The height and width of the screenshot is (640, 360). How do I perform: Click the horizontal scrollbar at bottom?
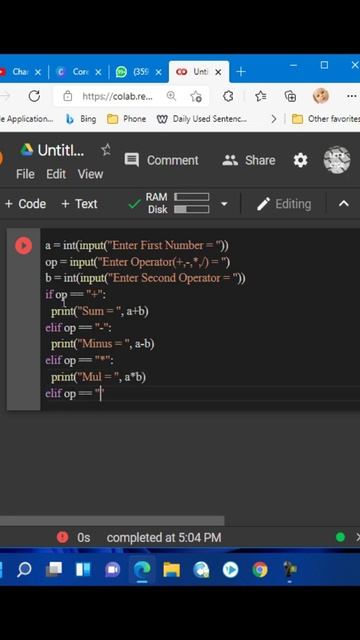tap(112, 521)
